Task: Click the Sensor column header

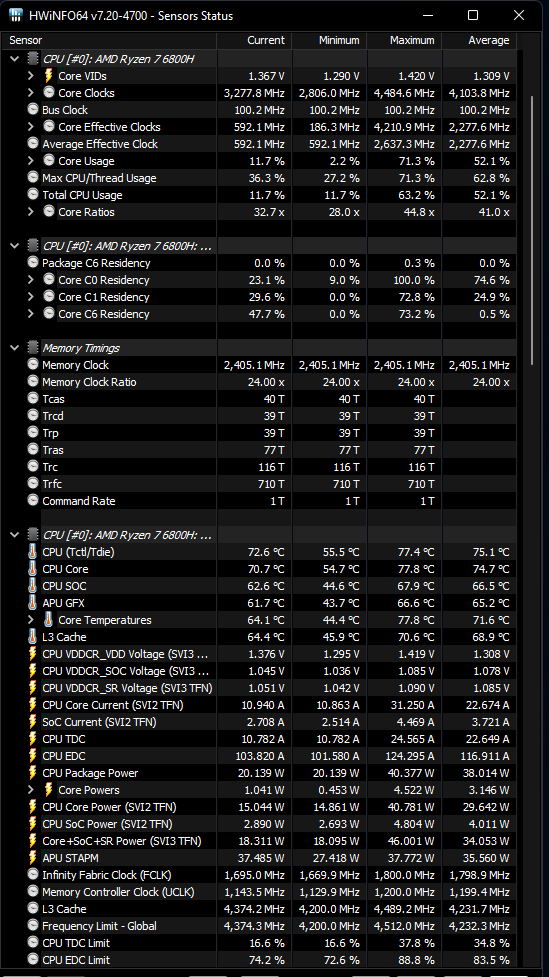Action: click(110, 41)
